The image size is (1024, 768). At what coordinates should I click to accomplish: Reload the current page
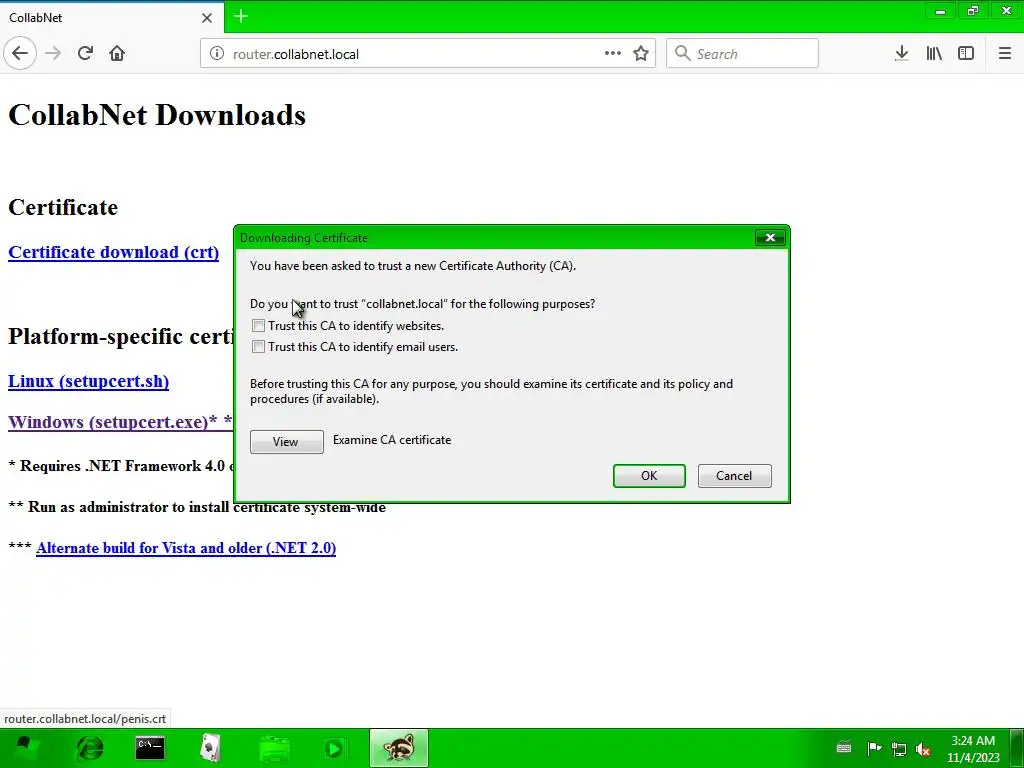click(86, 54)
